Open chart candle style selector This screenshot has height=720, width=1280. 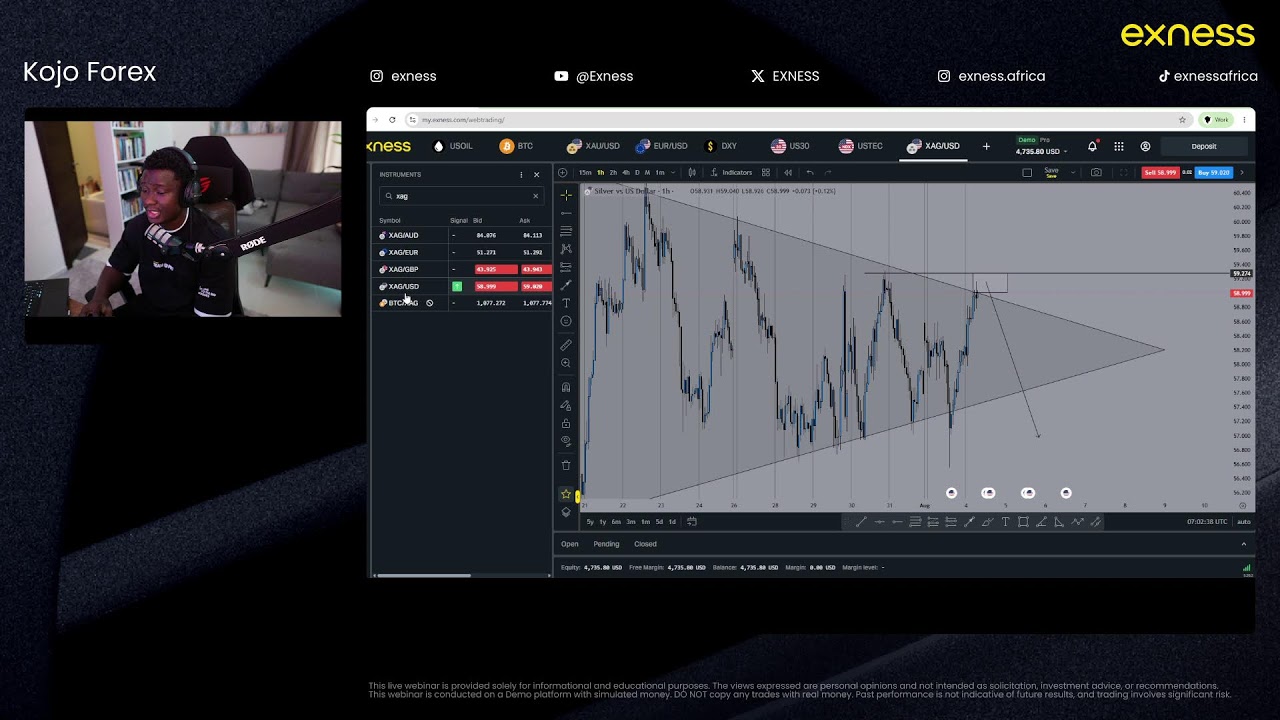pos(691,172)
